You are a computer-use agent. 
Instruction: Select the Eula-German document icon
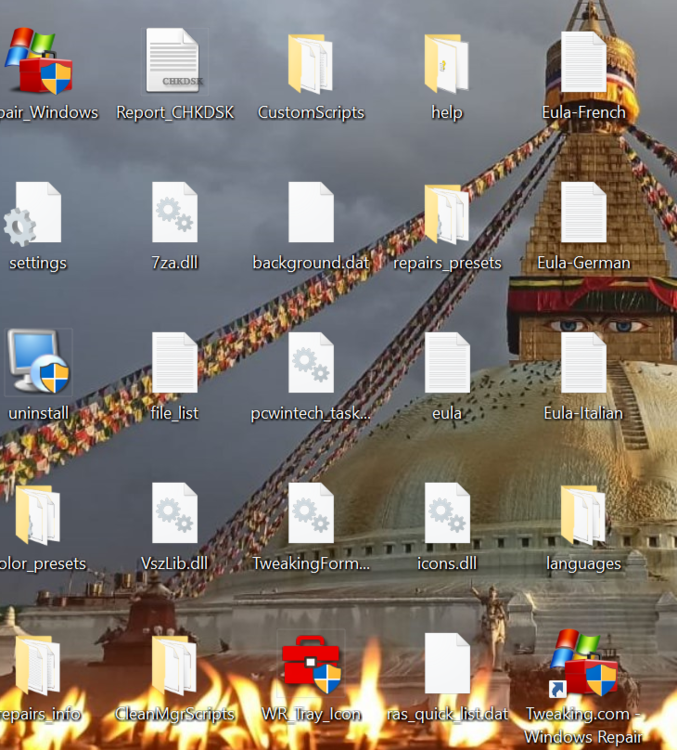point(583,212)
